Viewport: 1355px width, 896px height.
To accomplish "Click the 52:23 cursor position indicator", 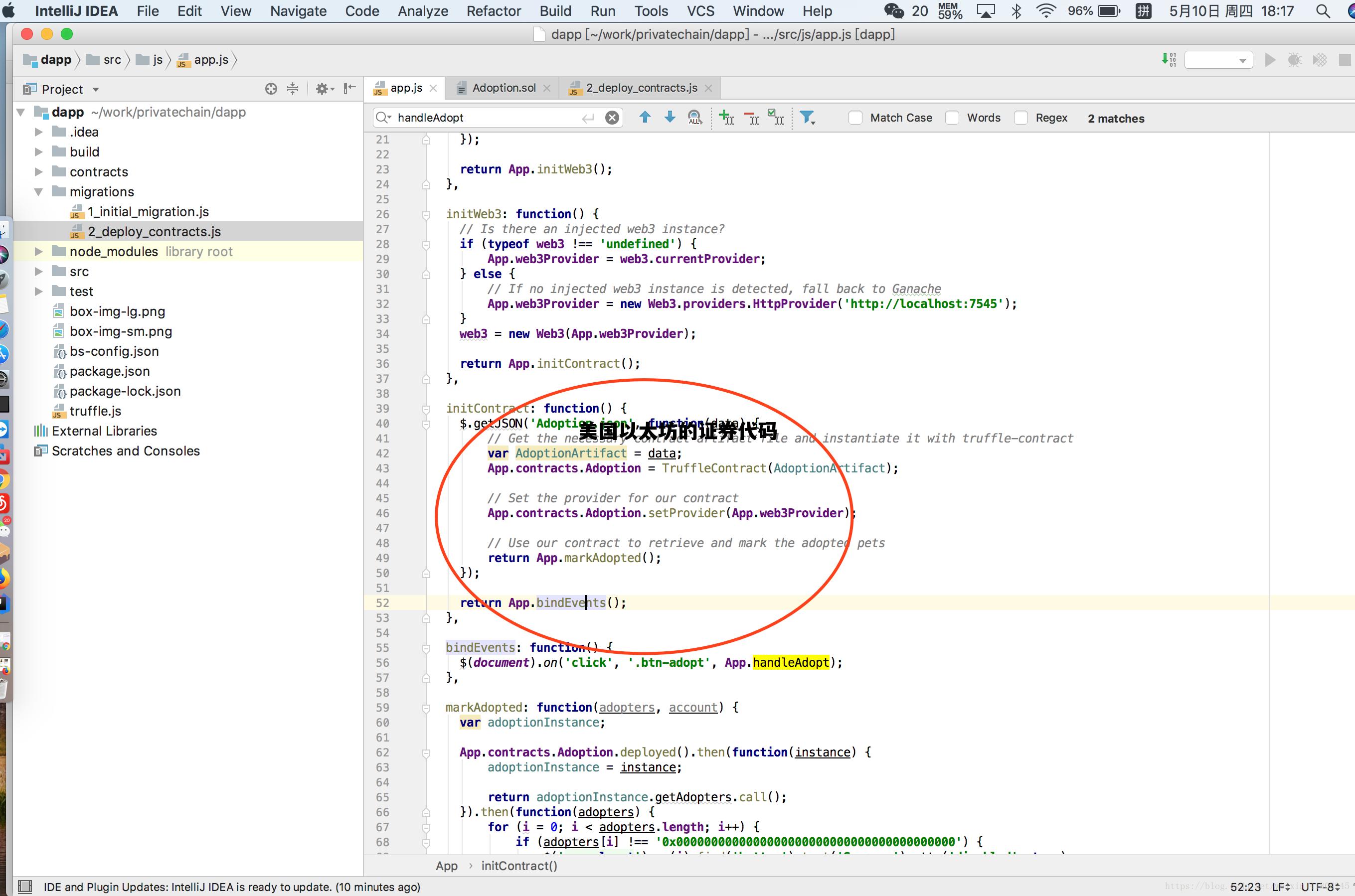I will [x=1245, y=887].
